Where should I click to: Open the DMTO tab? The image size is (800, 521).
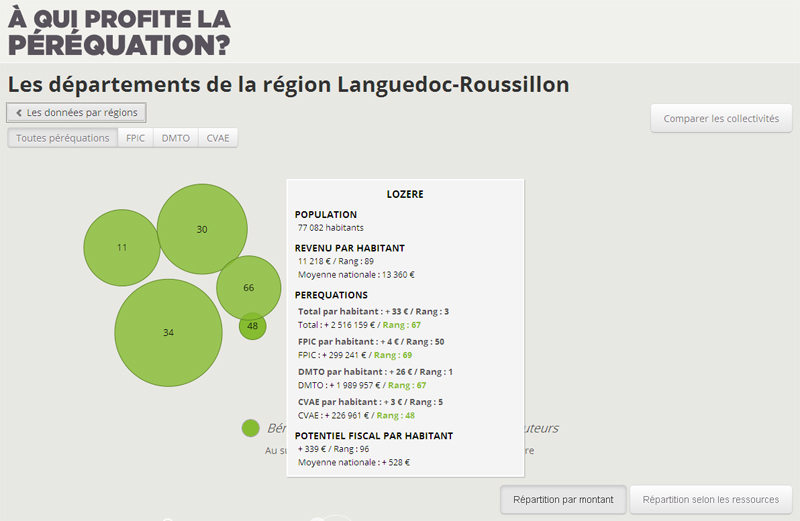point(176,138)
